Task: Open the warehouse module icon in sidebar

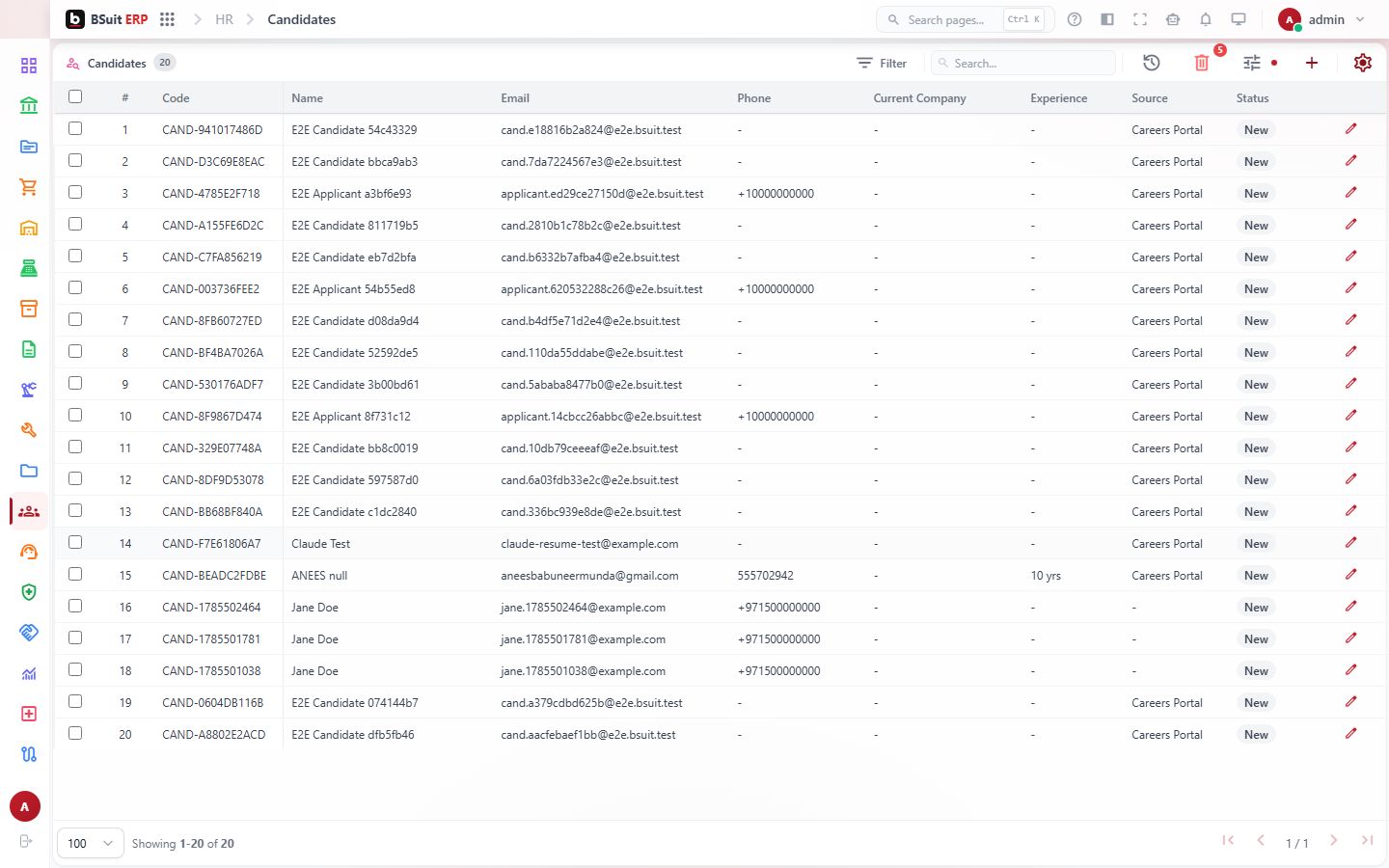Action: 29,228
